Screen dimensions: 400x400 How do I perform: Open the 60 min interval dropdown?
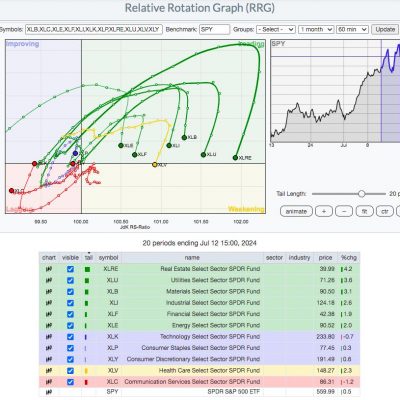[x=352, y=29]
